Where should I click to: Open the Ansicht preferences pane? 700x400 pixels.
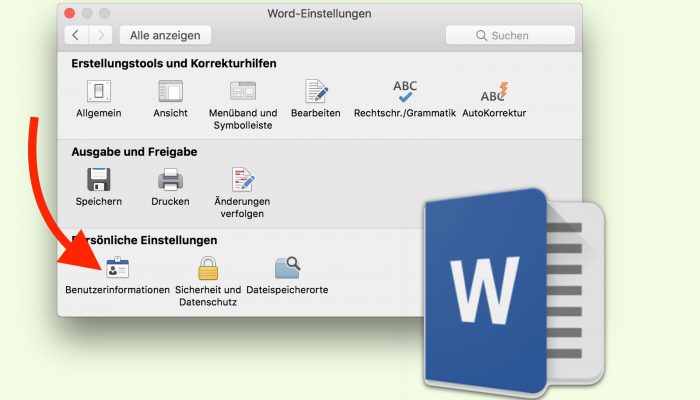coord(171,91)
